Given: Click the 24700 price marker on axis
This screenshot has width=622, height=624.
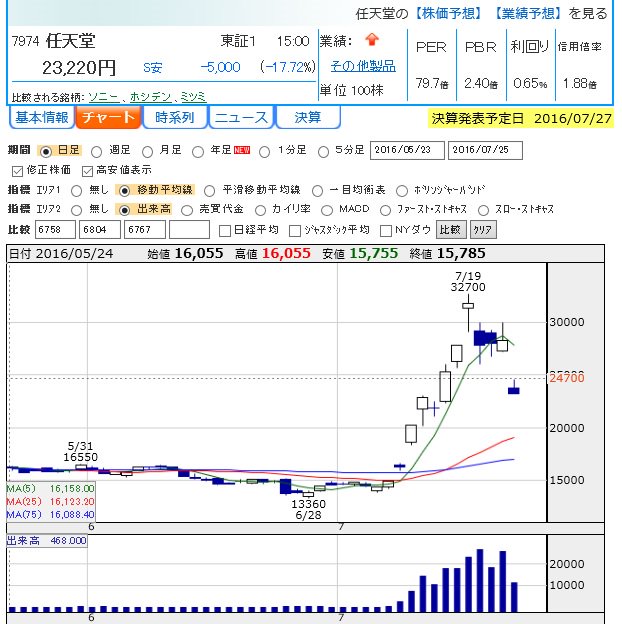Looking at the screenshot, I should (x=567, y=378).
